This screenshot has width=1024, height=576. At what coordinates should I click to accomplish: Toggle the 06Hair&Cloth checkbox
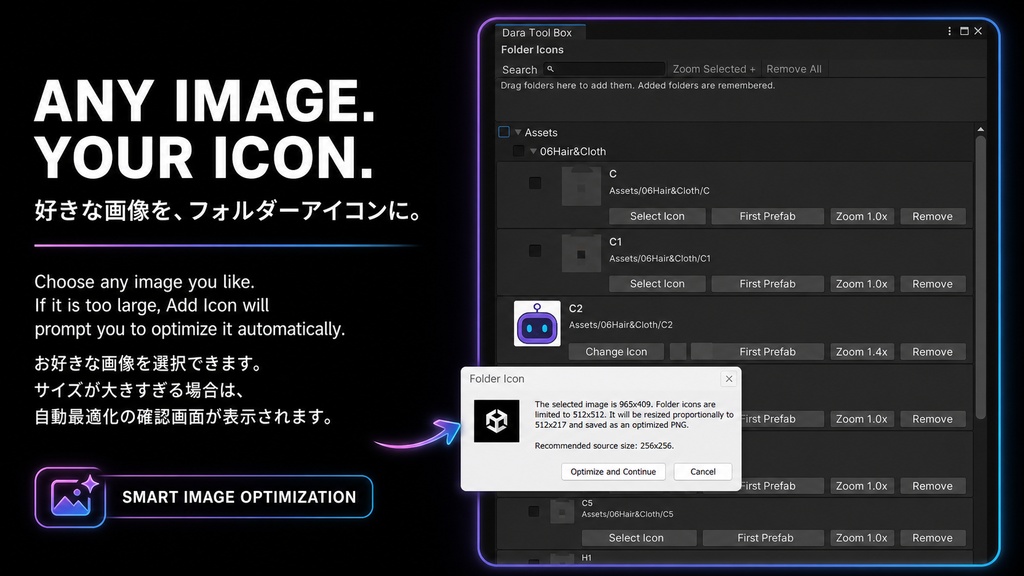519,151
